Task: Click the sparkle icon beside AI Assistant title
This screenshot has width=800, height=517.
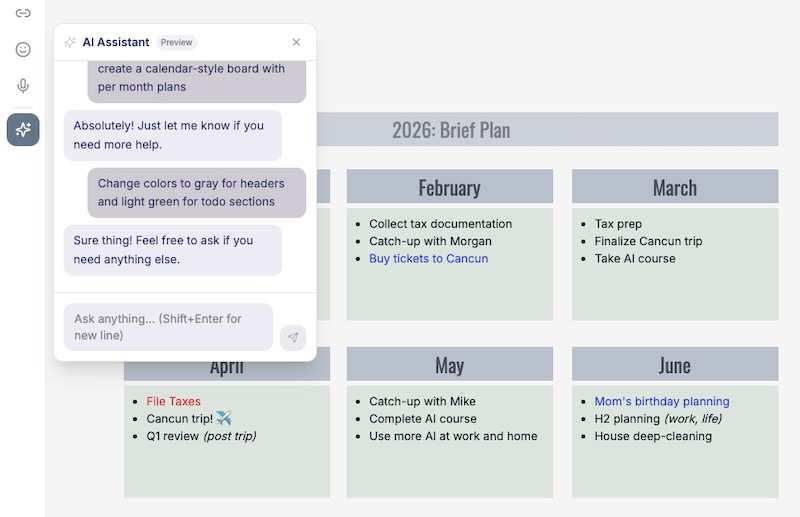Action: click(70, 42)
